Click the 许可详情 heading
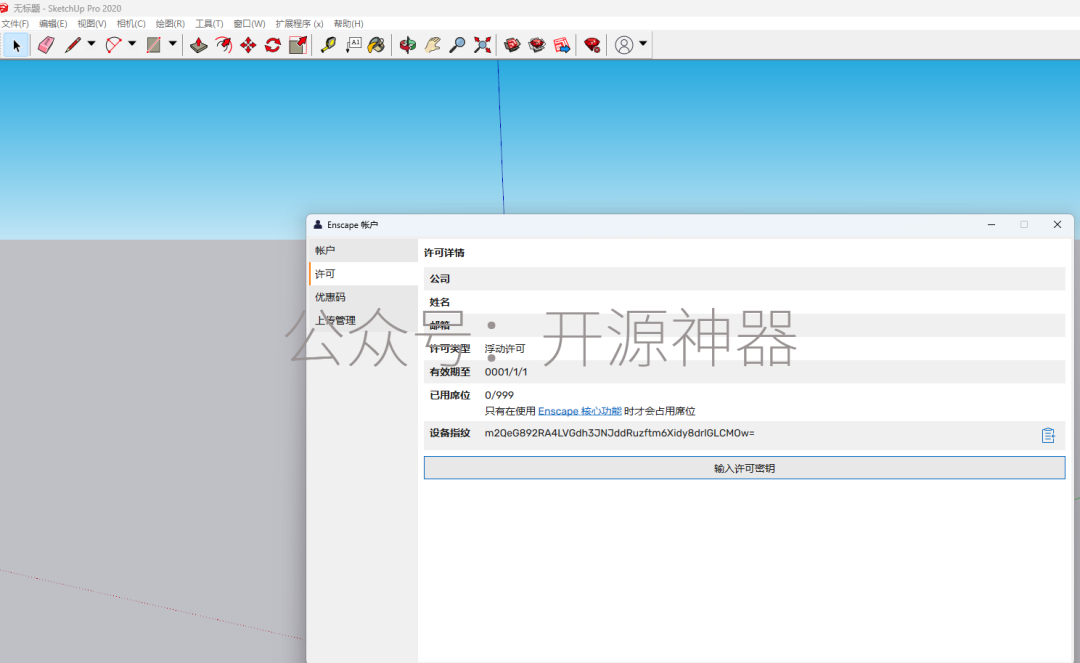Screen dimensions: 1080x663 point(444,253)
